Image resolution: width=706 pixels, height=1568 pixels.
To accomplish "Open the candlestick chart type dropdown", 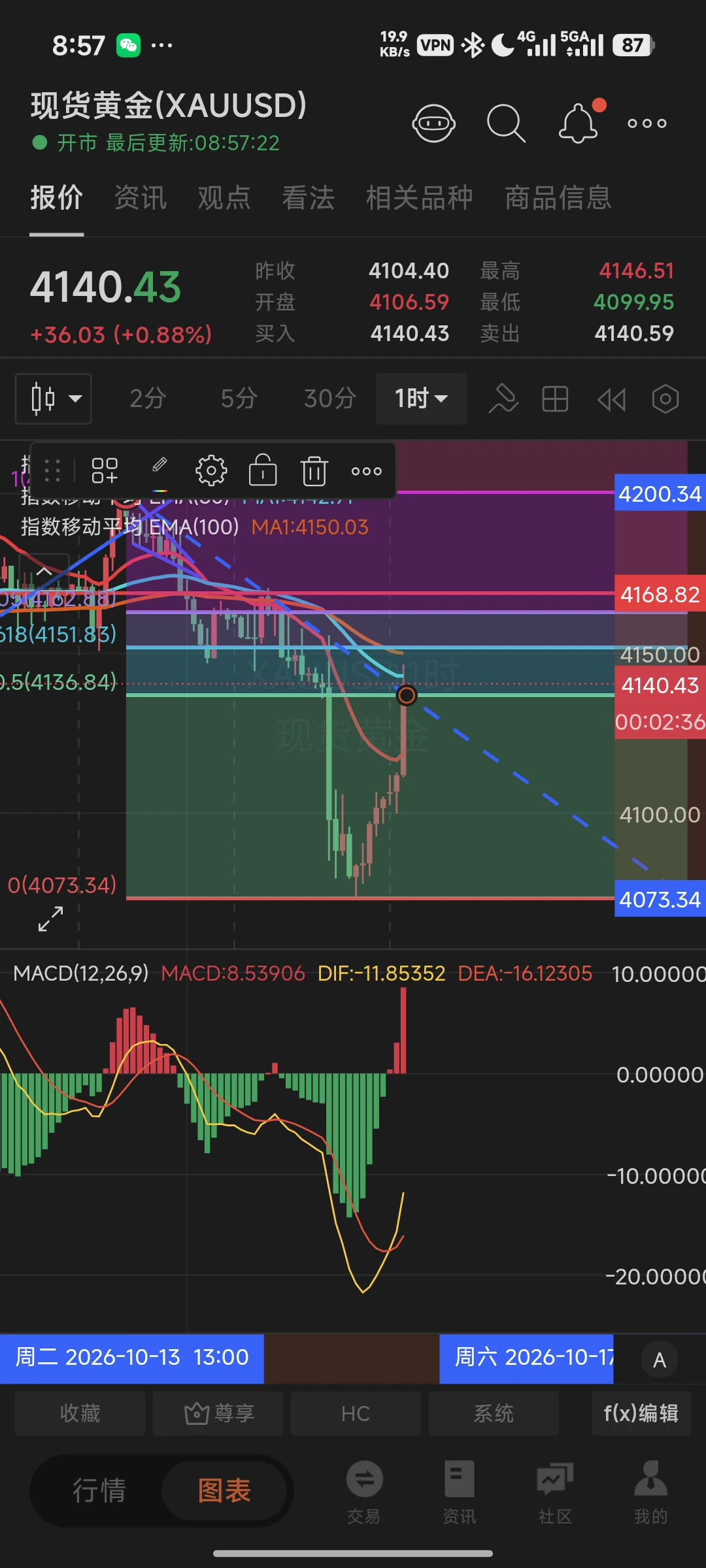I will [54, 399].
